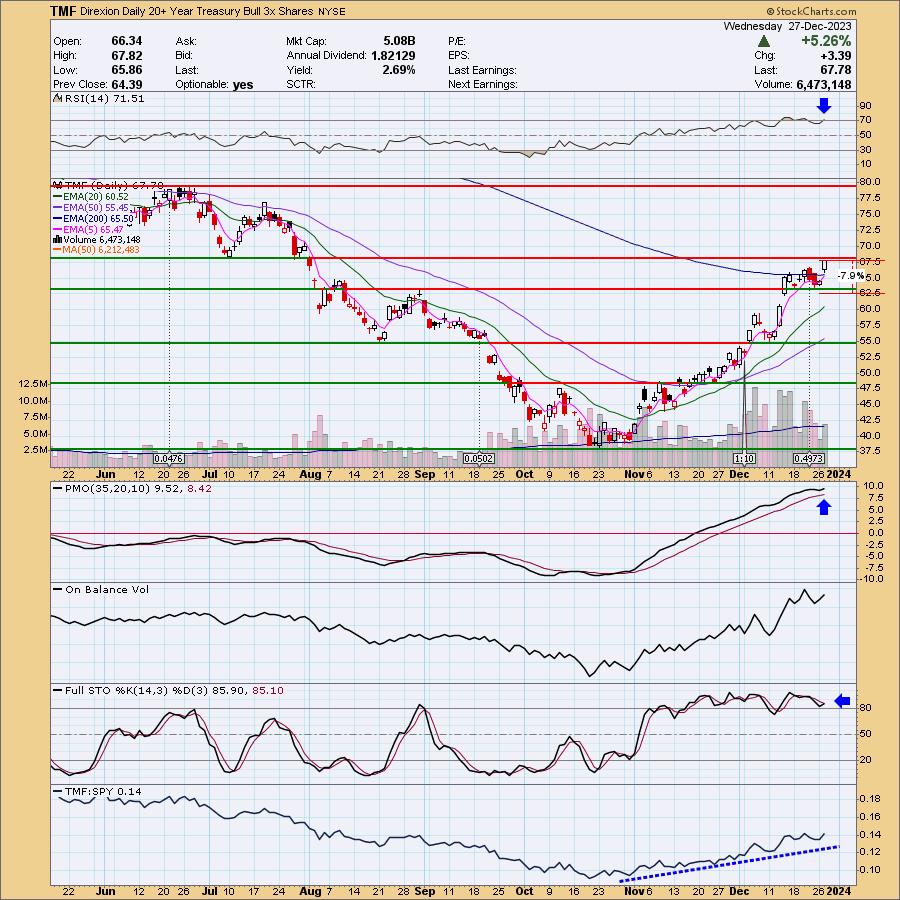Screen dimensions: 900x900
Task: Click the "P/E:" field label
Action: coord(457,41)
